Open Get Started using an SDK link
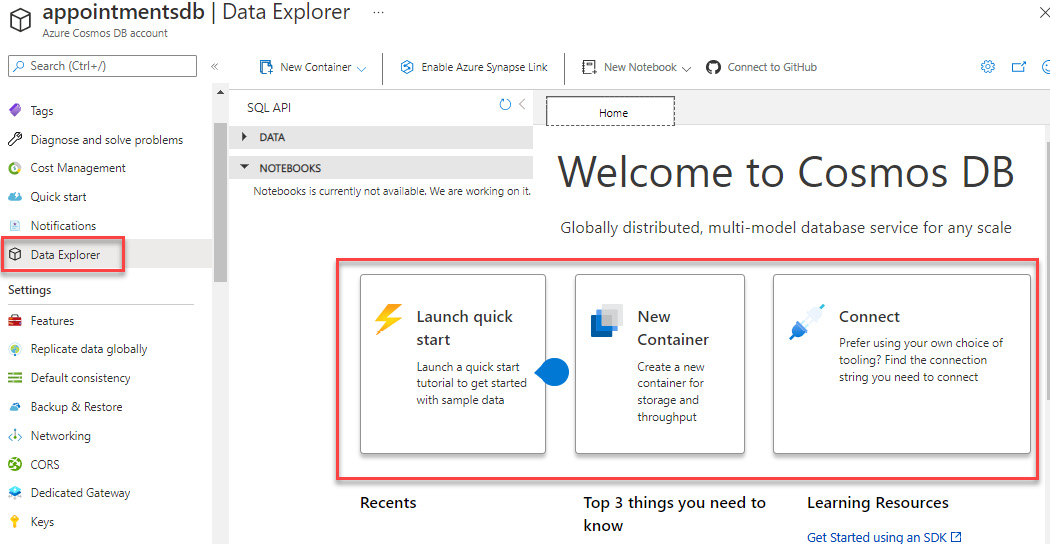Screen dimensions: 1050x544 (884, 537)
